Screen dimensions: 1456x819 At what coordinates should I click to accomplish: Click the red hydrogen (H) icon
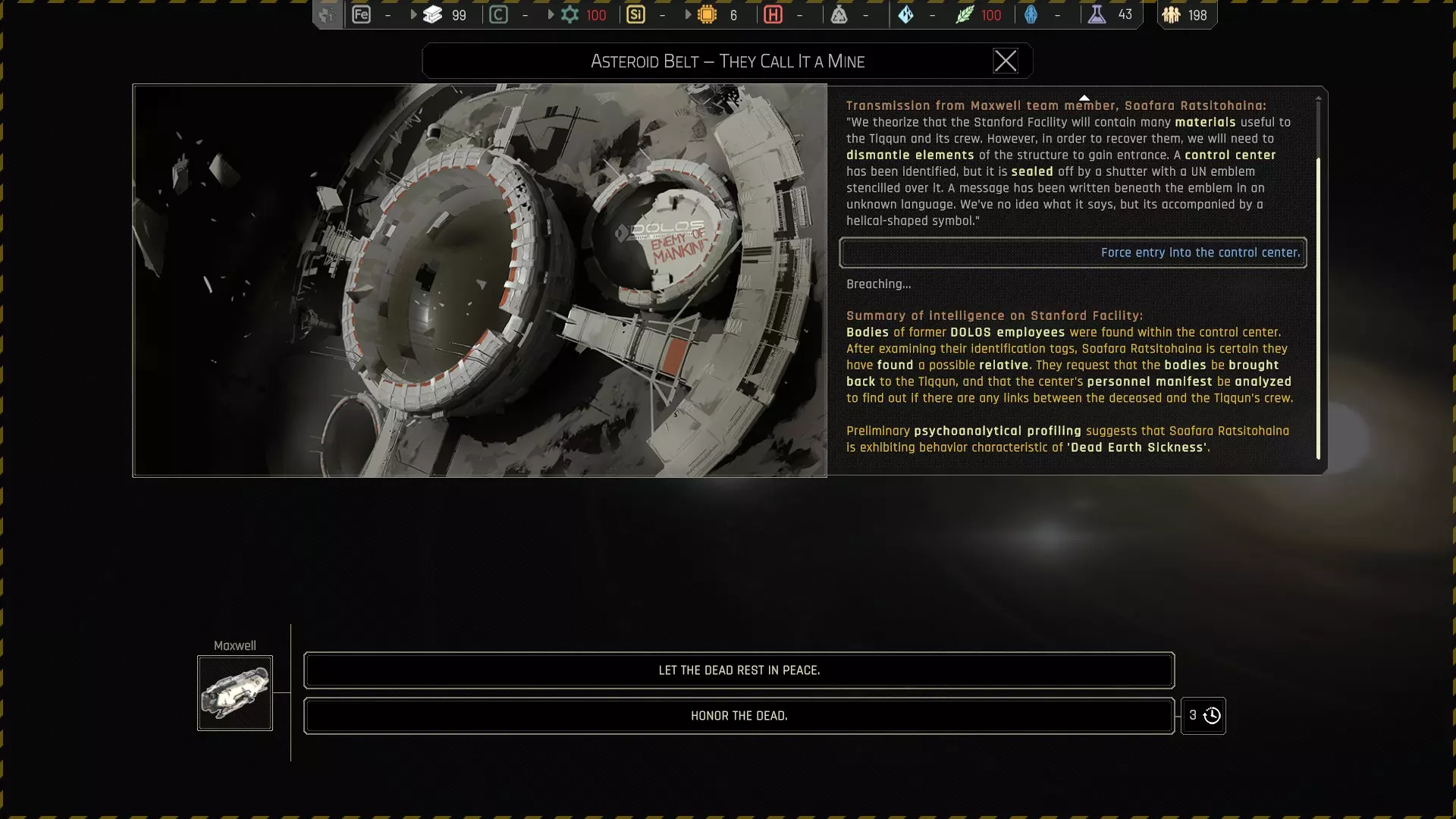point(773,14)
